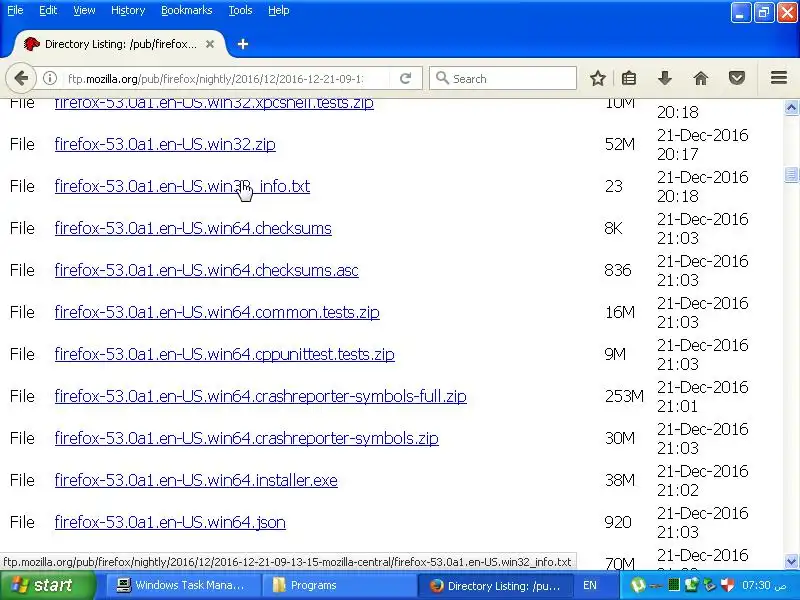Open the Edit menu
Image resolution: width=800 pixels, height=600 pixels.
tap(48, 10)
